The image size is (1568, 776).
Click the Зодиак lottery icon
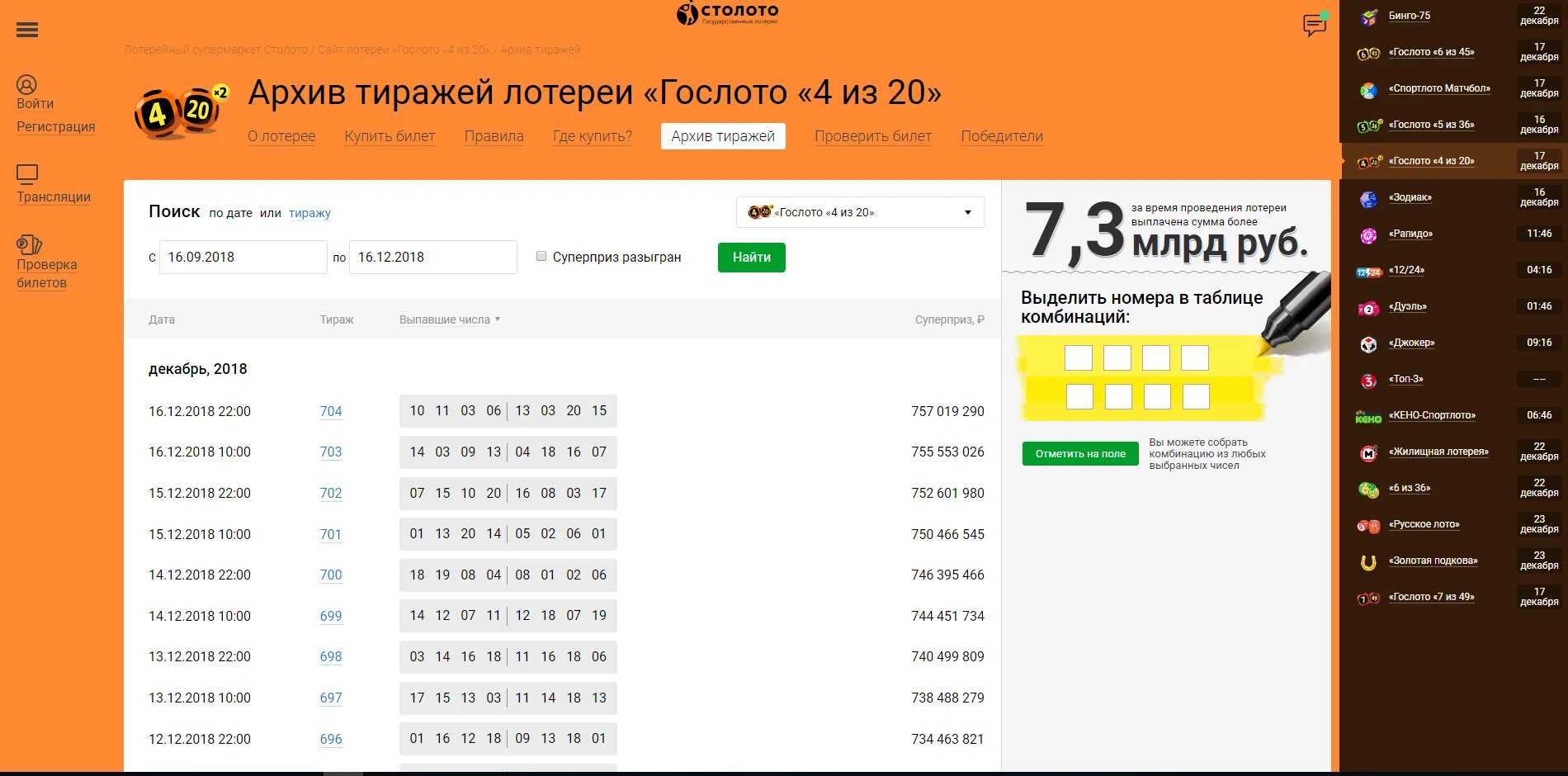(1369, 199)
